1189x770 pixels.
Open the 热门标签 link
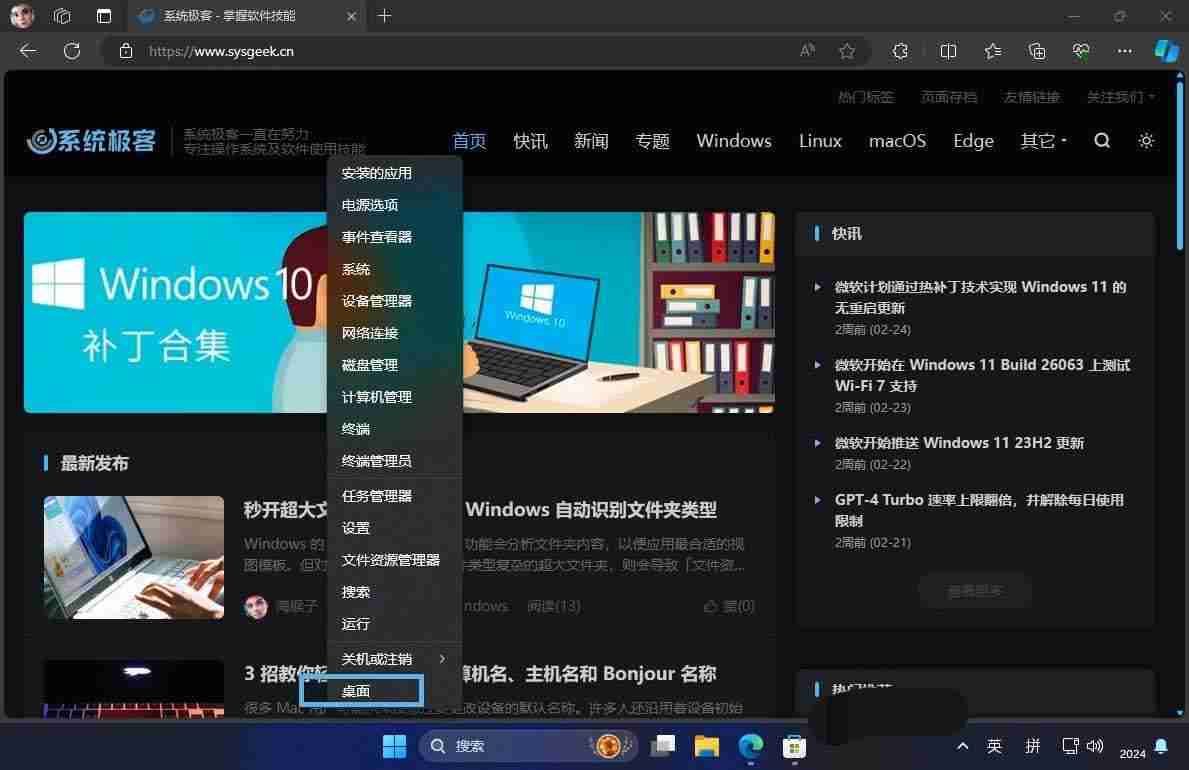coord(866,97)
